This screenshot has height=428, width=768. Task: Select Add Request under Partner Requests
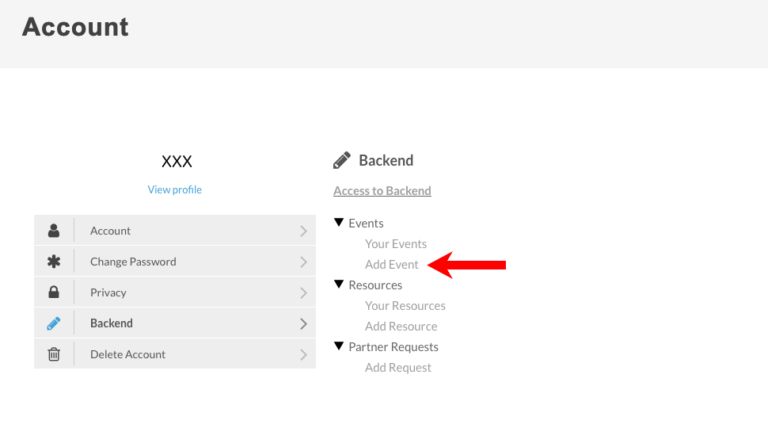coord(398,368)
